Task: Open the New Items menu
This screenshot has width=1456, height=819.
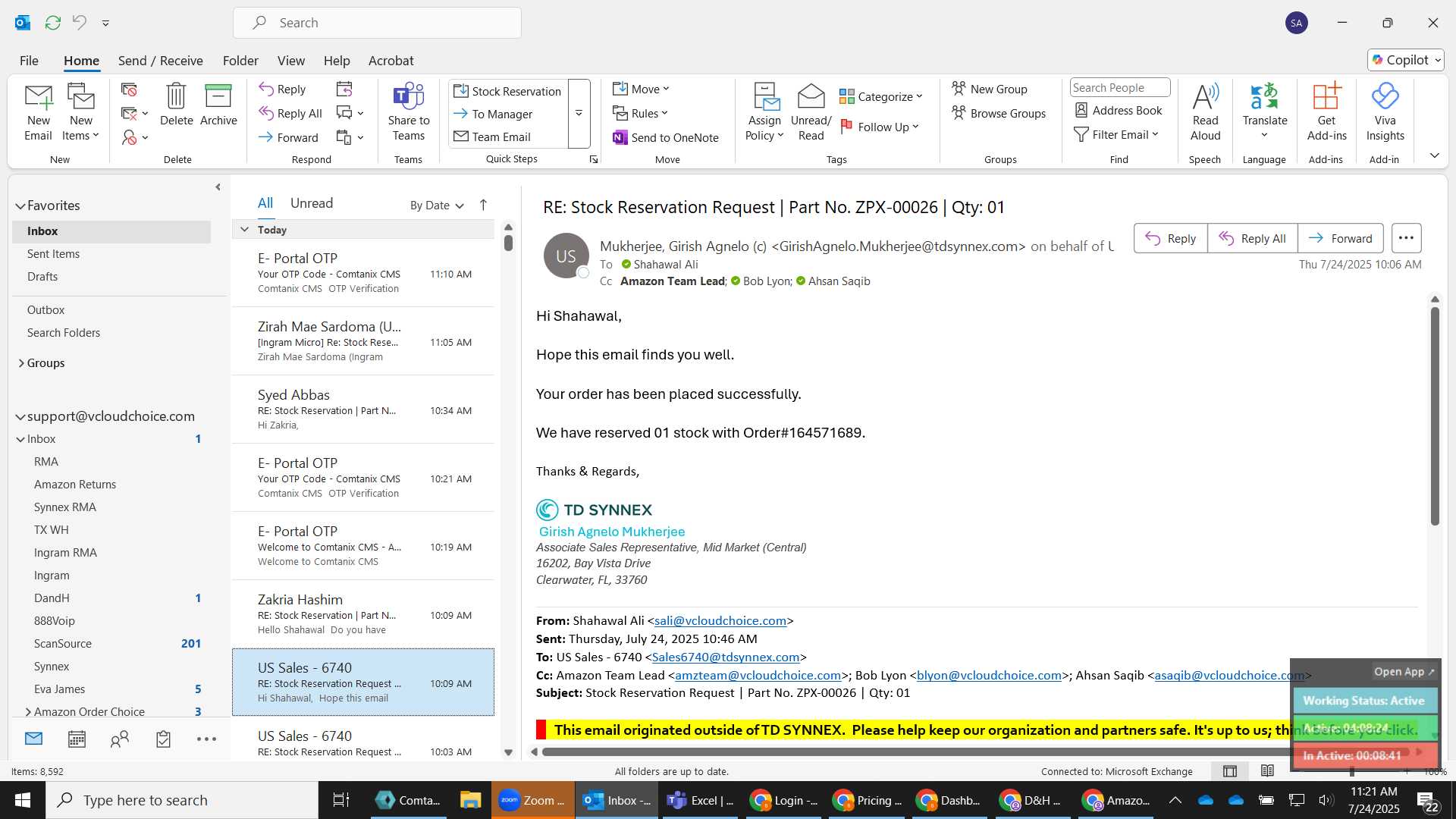Action: [80, 112]
